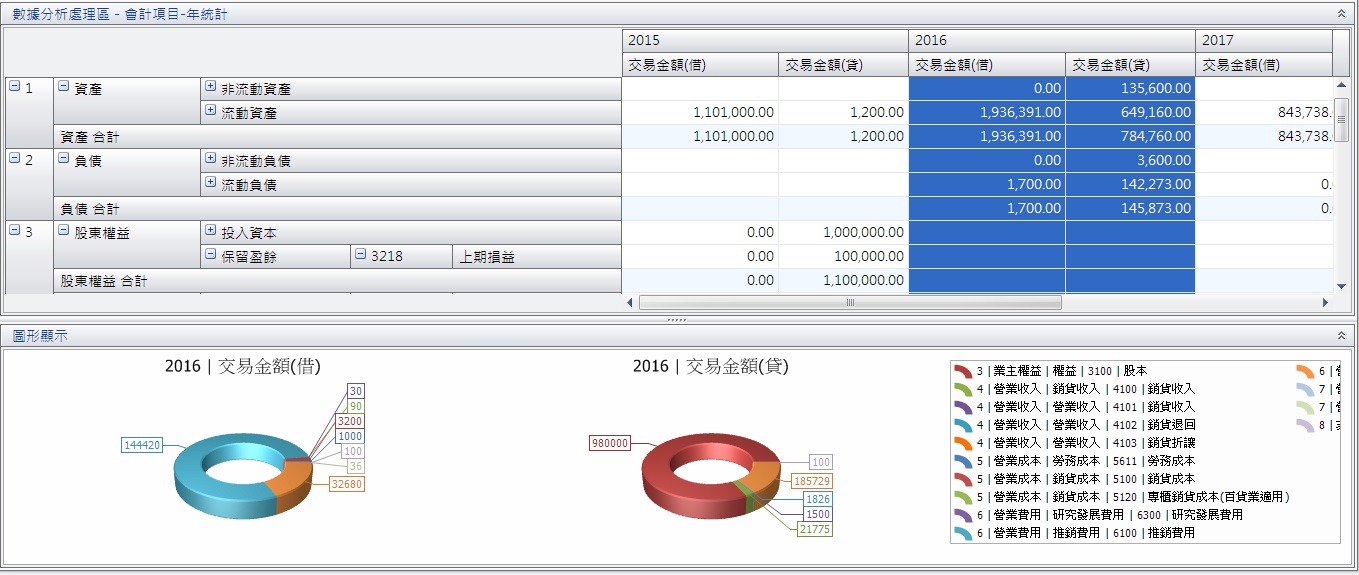Select the 2016 year column header

[x=1052, y=41]
